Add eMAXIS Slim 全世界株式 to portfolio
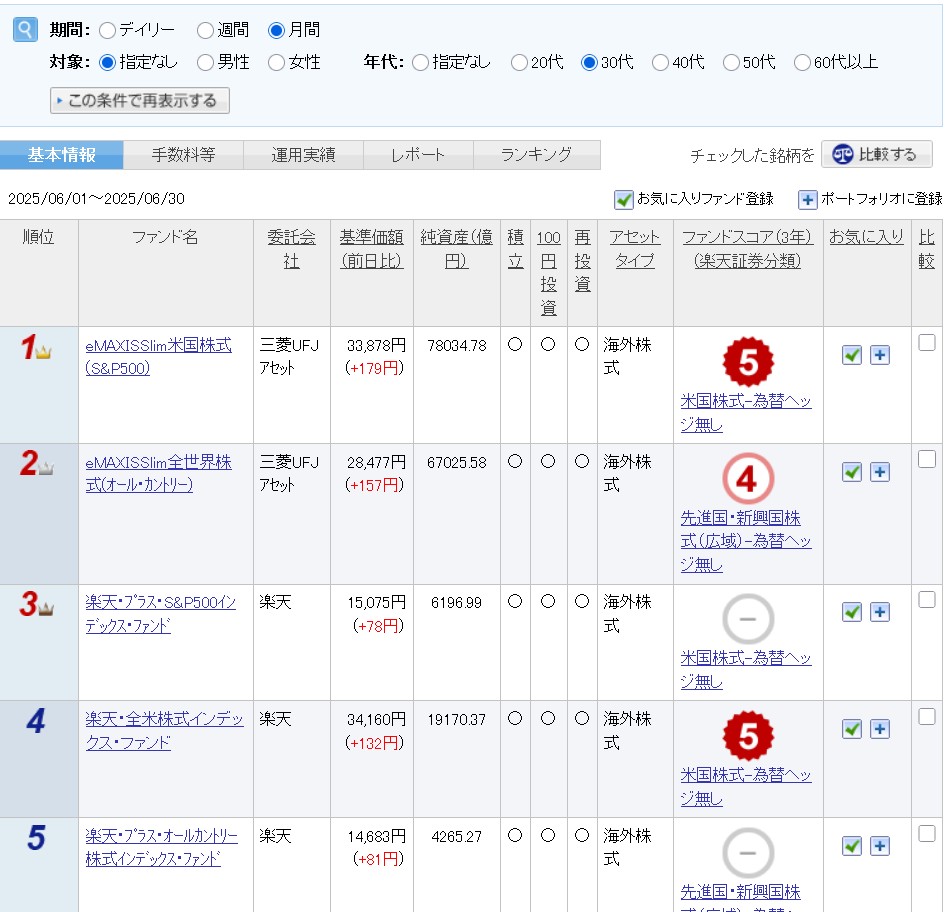The image size is (946, 912). (x=880, y=472)
